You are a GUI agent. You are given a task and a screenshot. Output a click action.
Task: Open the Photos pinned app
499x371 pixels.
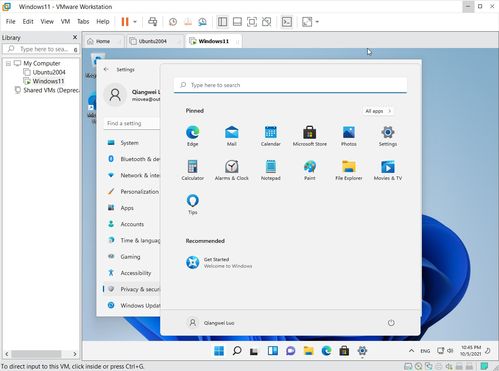click(349, 136)
